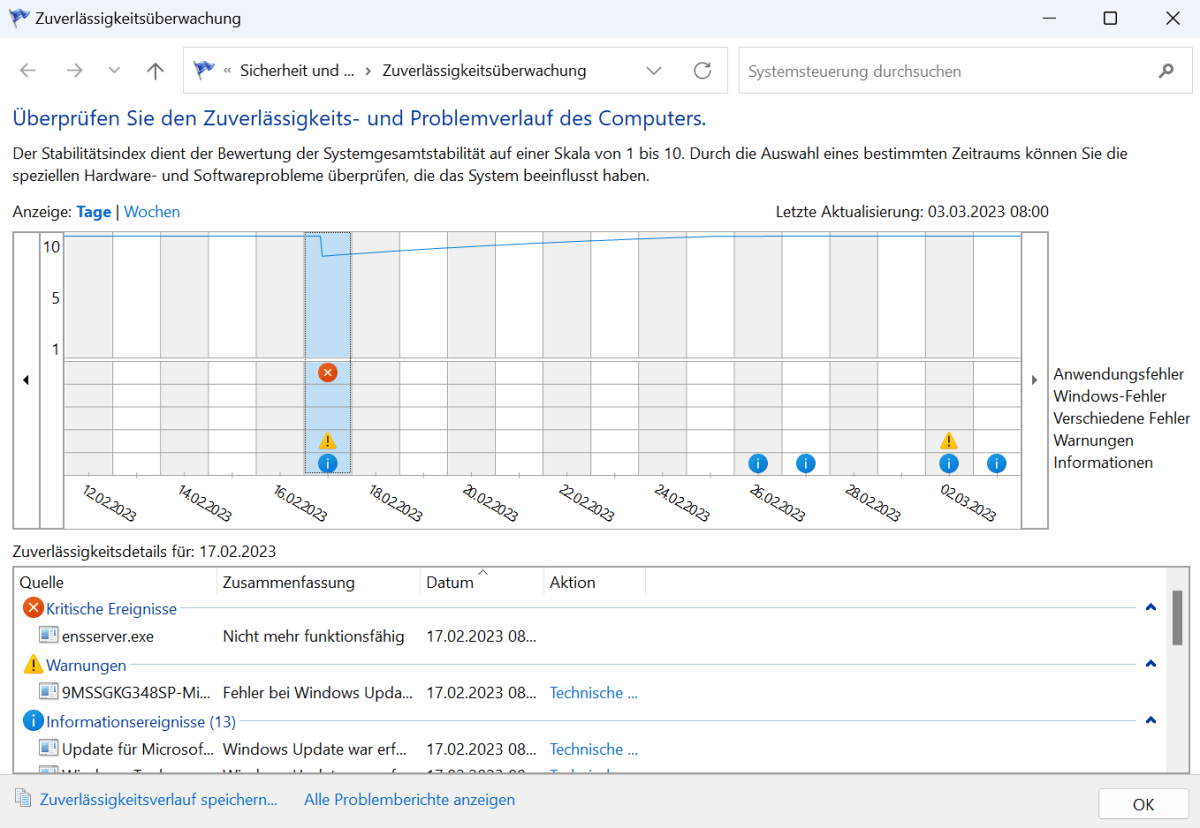Sort by Datum column header

483,582
